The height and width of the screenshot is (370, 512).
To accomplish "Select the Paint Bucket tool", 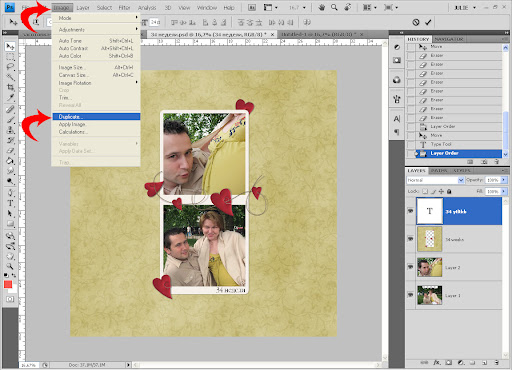I will point(10,161).
